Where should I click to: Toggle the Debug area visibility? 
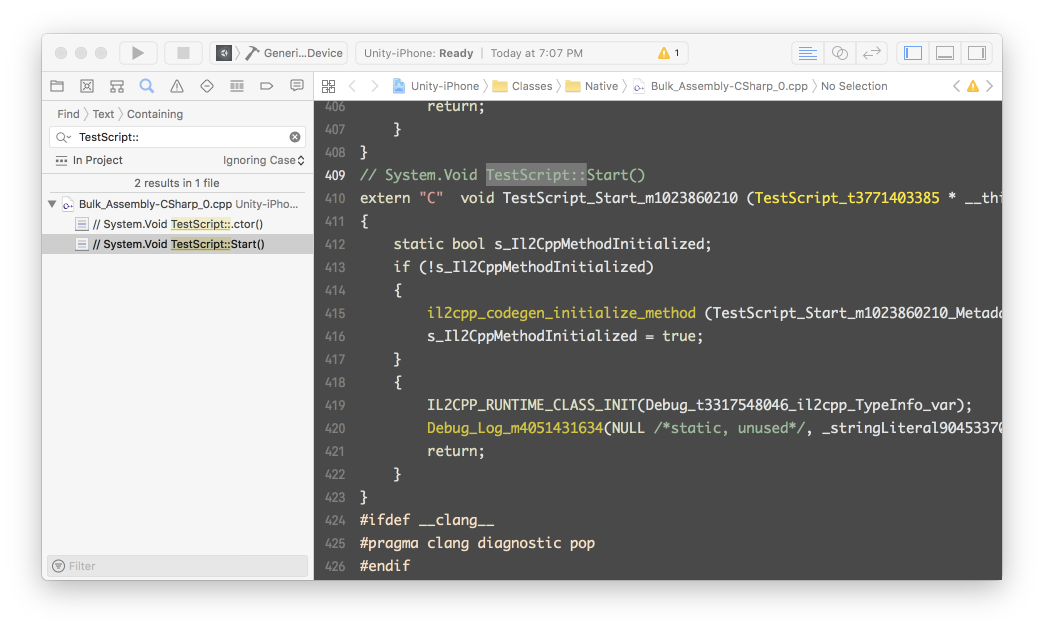[945, 53]
